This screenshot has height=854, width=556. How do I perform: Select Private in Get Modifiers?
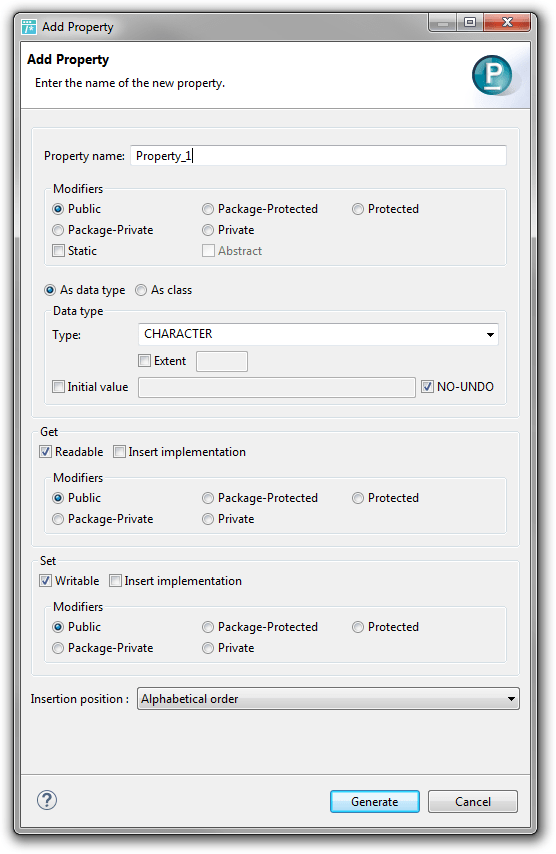pos(208,519)
